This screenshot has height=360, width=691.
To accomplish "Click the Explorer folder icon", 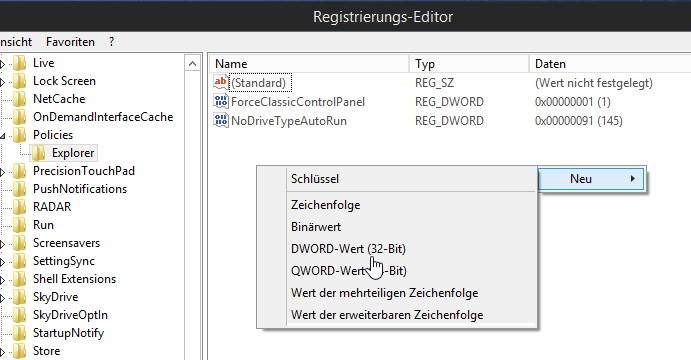I will pyautogui.click(x=38, y=153).
